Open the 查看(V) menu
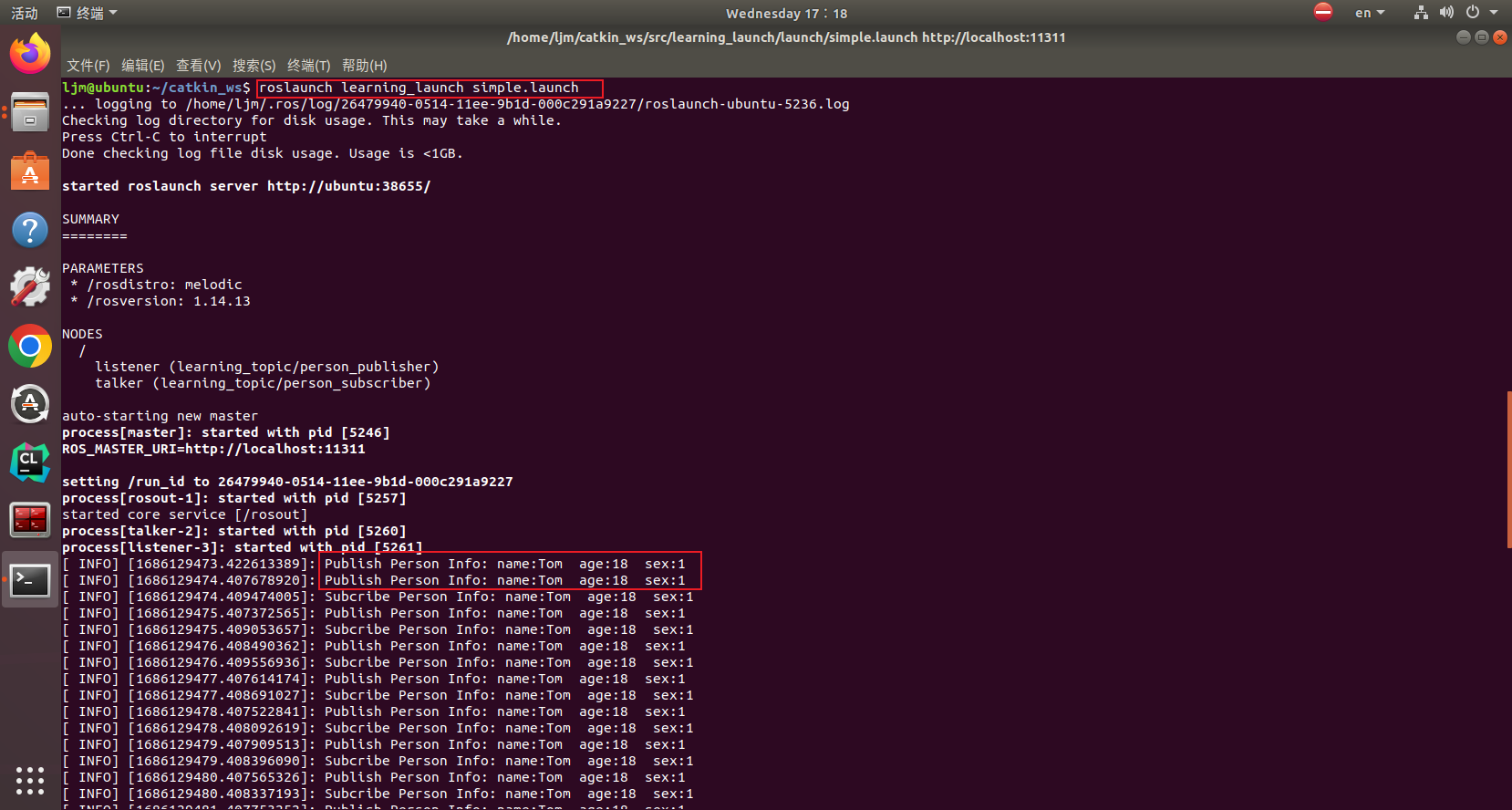The width and height of the screenshot is (1512, 810). tap(199, 66)
